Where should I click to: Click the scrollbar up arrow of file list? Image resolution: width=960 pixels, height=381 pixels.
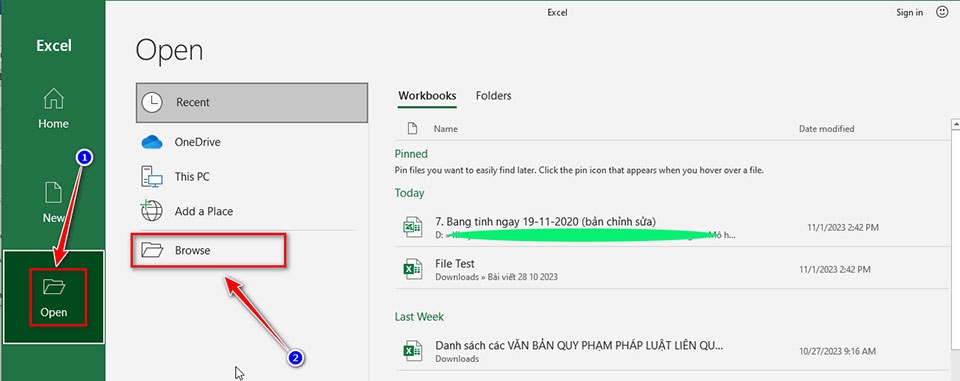point(955,125)
